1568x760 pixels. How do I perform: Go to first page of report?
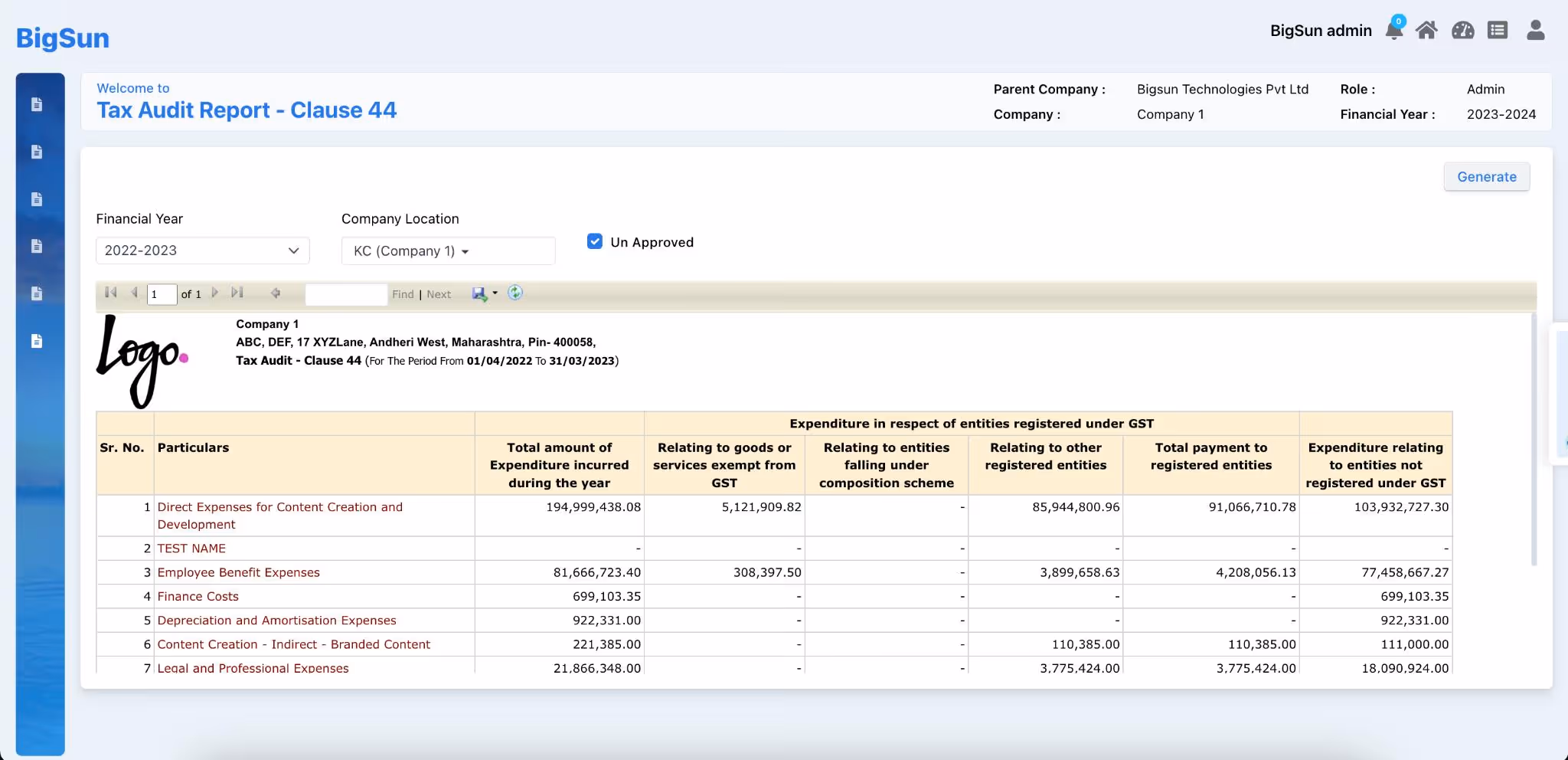(111, 293)
